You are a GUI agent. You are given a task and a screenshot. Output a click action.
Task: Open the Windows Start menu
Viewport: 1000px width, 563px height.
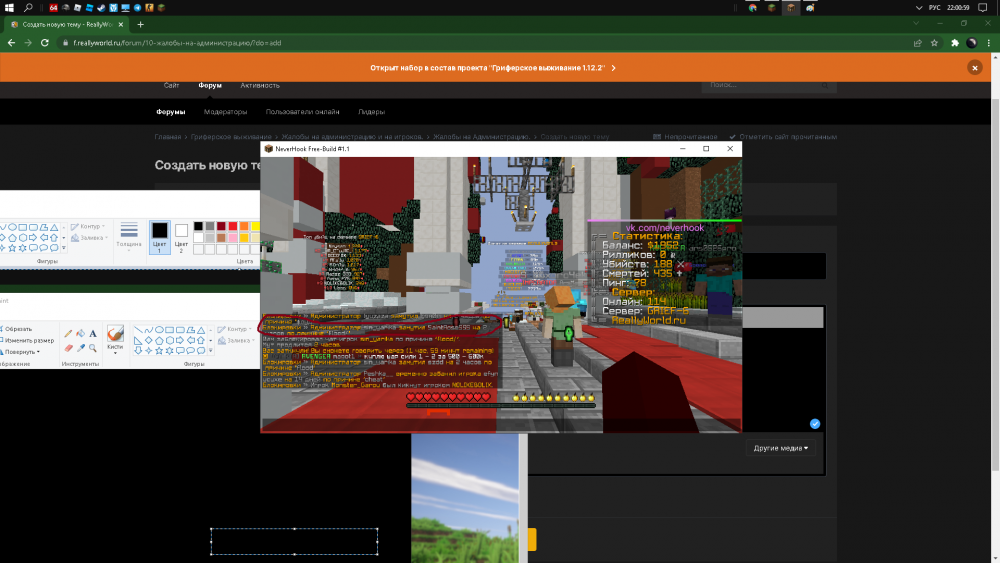pyautogui.click(x=9, y=8)
